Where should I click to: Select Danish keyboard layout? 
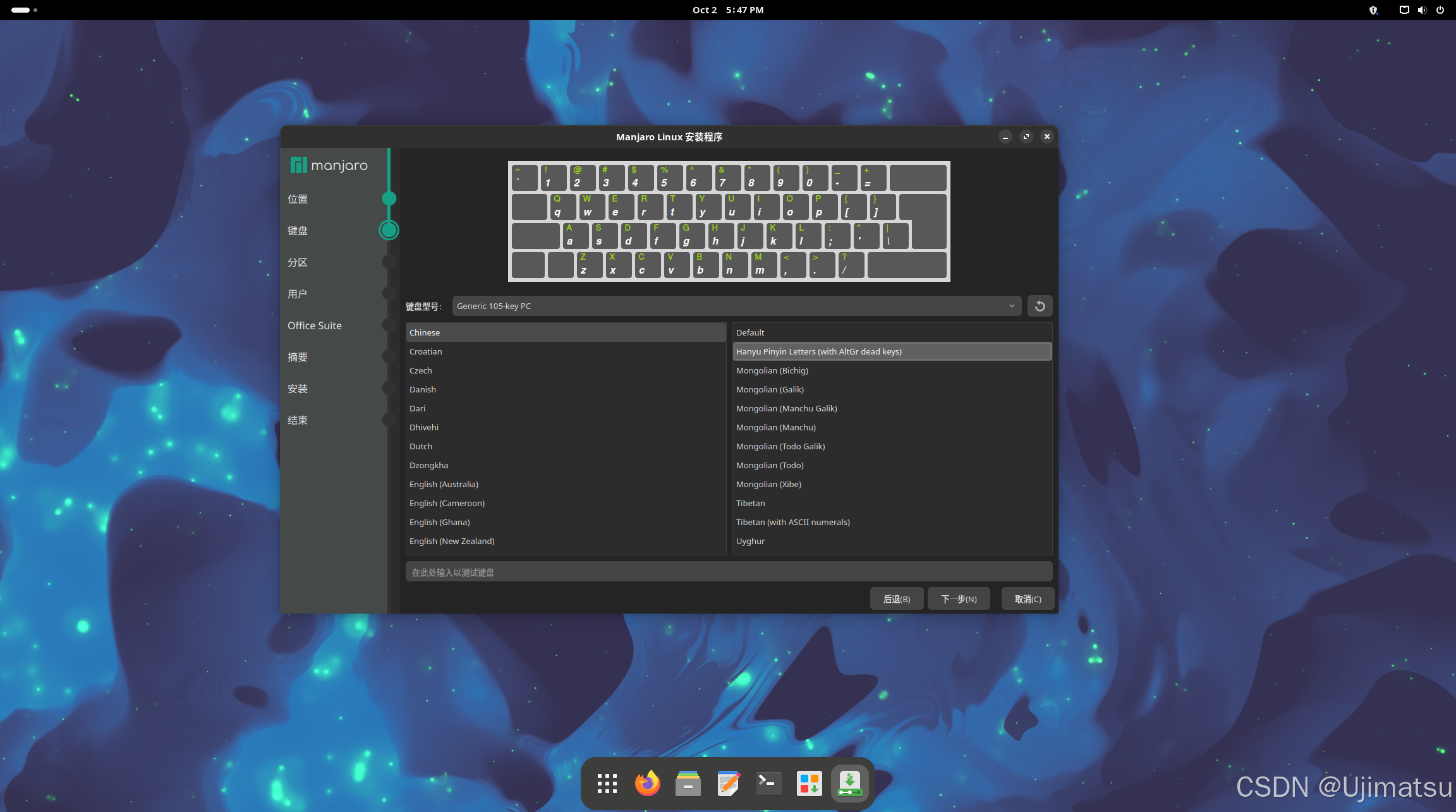tap(423, 389)
